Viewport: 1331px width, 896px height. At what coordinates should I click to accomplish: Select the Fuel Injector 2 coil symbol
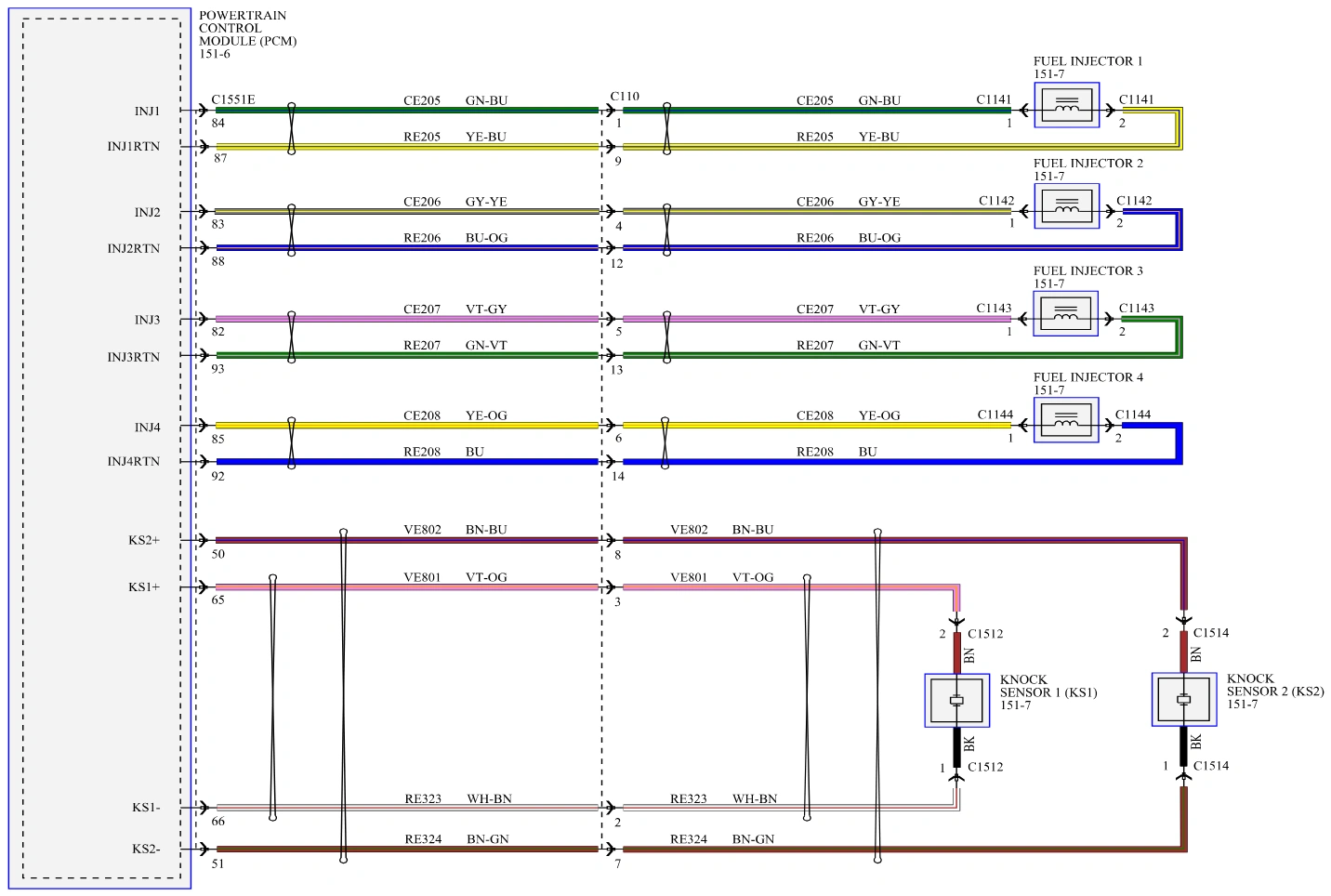(x=1066, y=206)
